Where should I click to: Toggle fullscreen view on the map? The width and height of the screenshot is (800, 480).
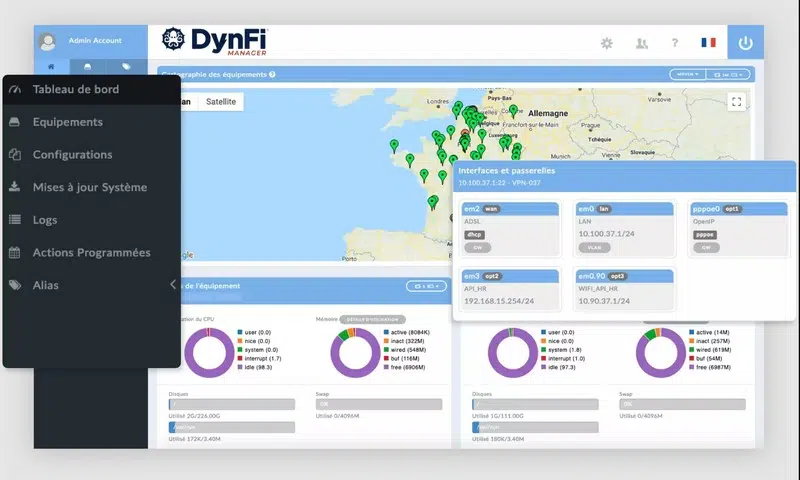(736, 102)
